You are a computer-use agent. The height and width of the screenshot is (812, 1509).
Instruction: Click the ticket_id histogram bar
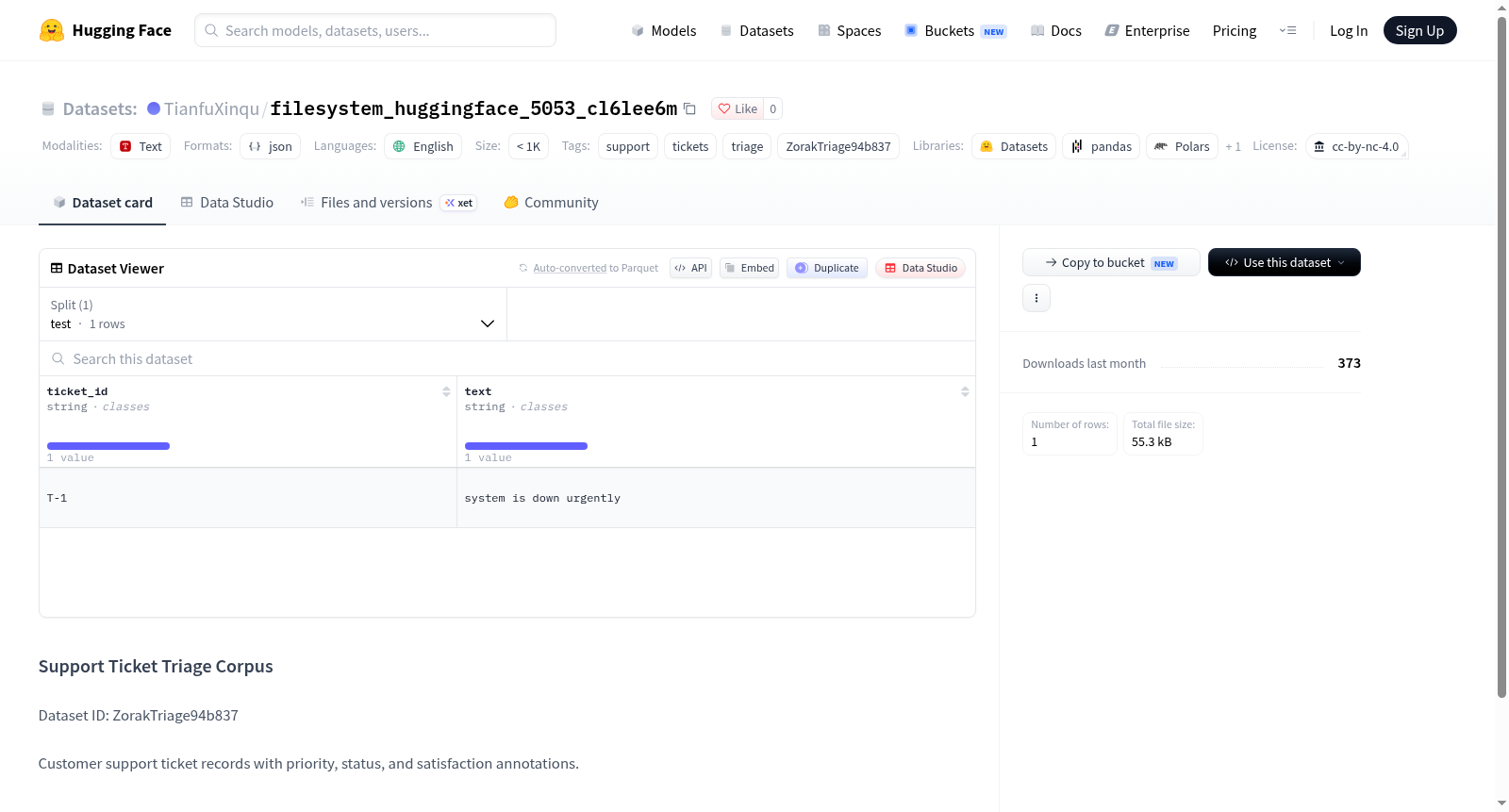(x=108, y=446)
